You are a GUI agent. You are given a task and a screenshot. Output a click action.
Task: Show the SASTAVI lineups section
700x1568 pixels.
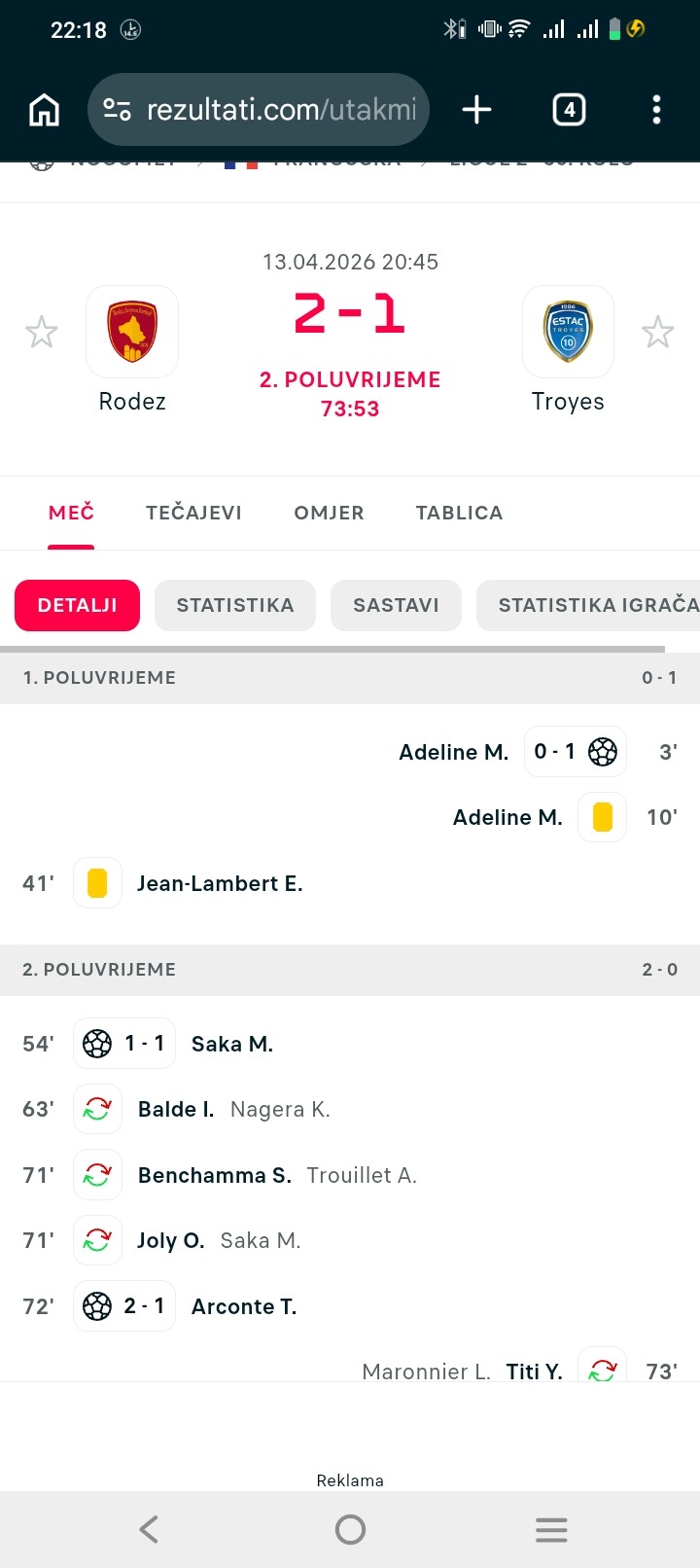click(396, 605)
